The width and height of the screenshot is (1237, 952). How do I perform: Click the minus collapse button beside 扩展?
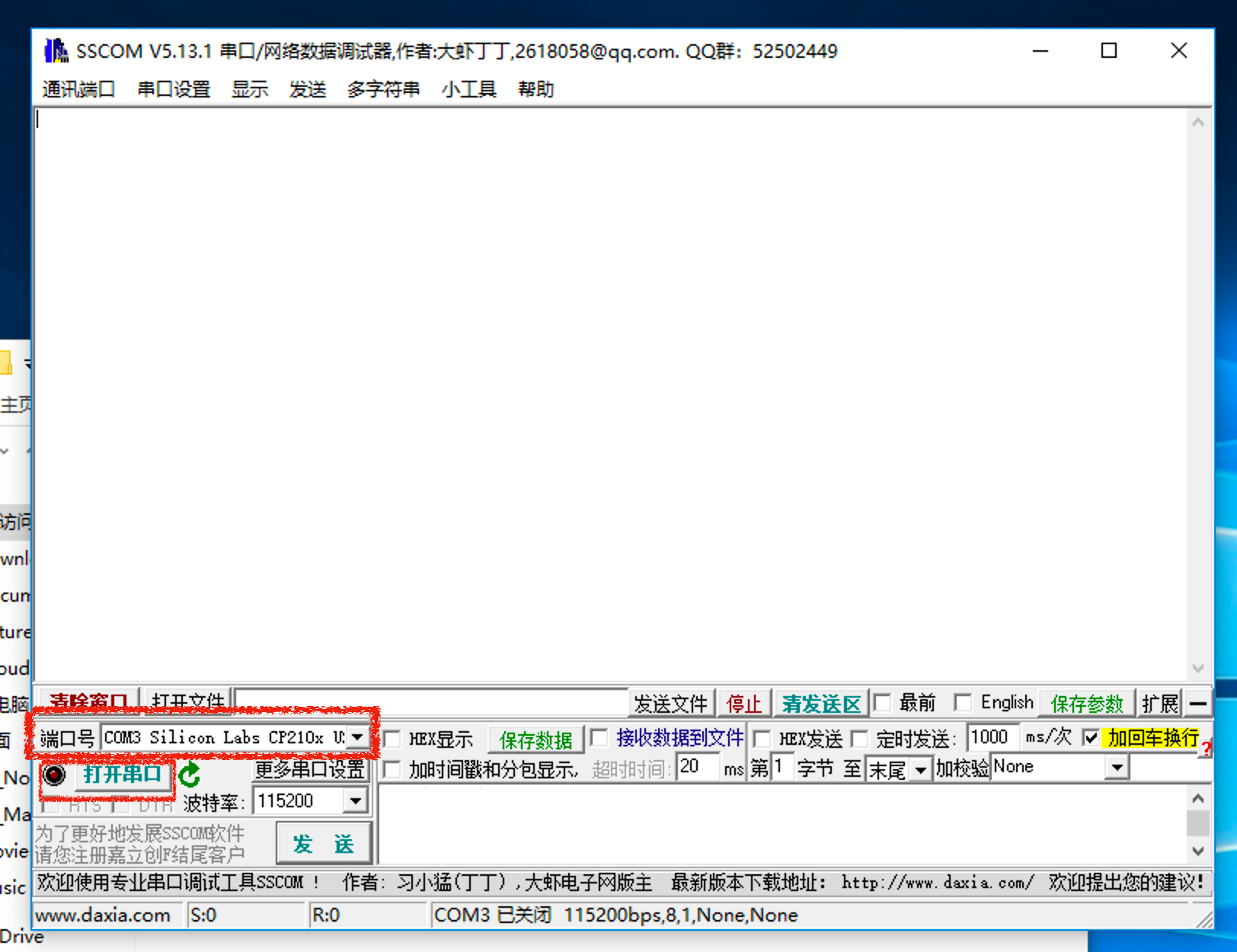[x=1197, y=704]
